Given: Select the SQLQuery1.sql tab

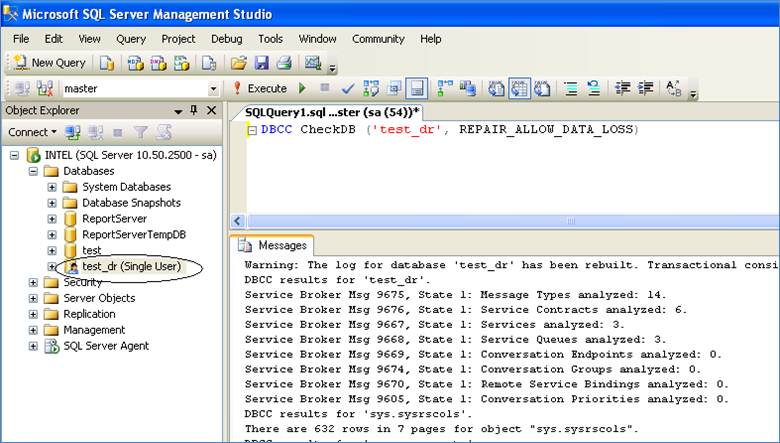Looking at the screenshot, I should (x=332, y=112).
